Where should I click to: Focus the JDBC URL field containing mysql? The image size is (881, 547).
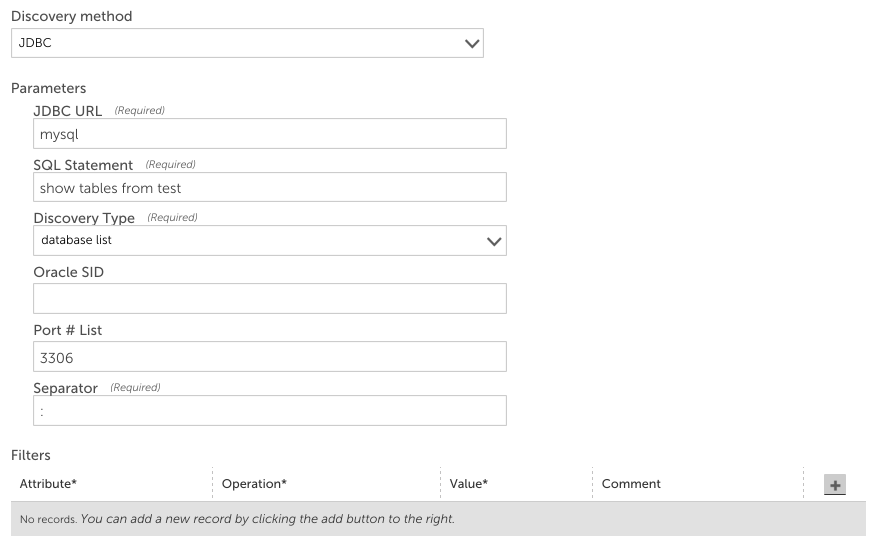click(269, 134)
